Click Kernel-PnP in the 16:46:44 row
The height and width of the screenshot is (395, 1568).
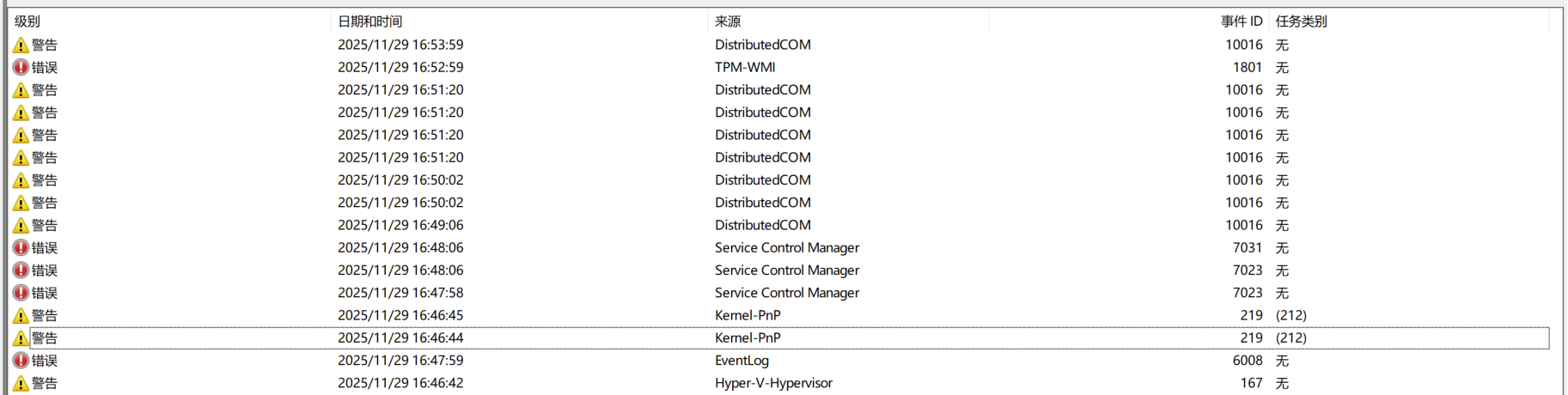pyautogui.click(x=747, y=337)
